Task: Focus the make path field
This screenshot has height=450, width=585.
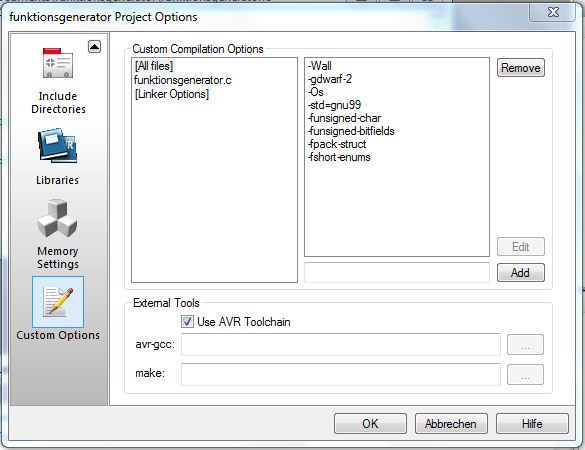Action: pyautogui.click(x=341, y=374)
